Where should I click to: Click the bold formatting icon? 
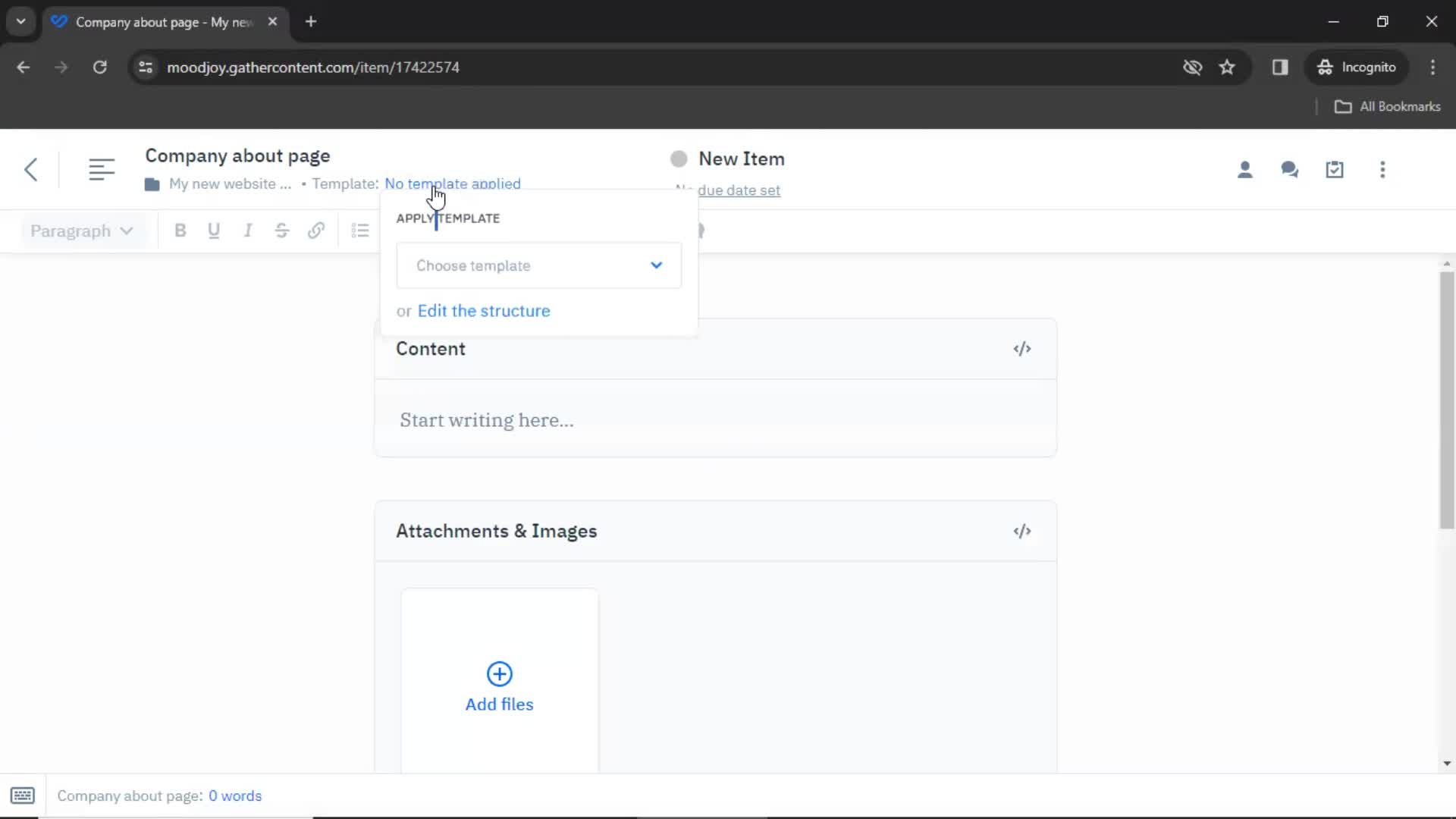(180, 230)
